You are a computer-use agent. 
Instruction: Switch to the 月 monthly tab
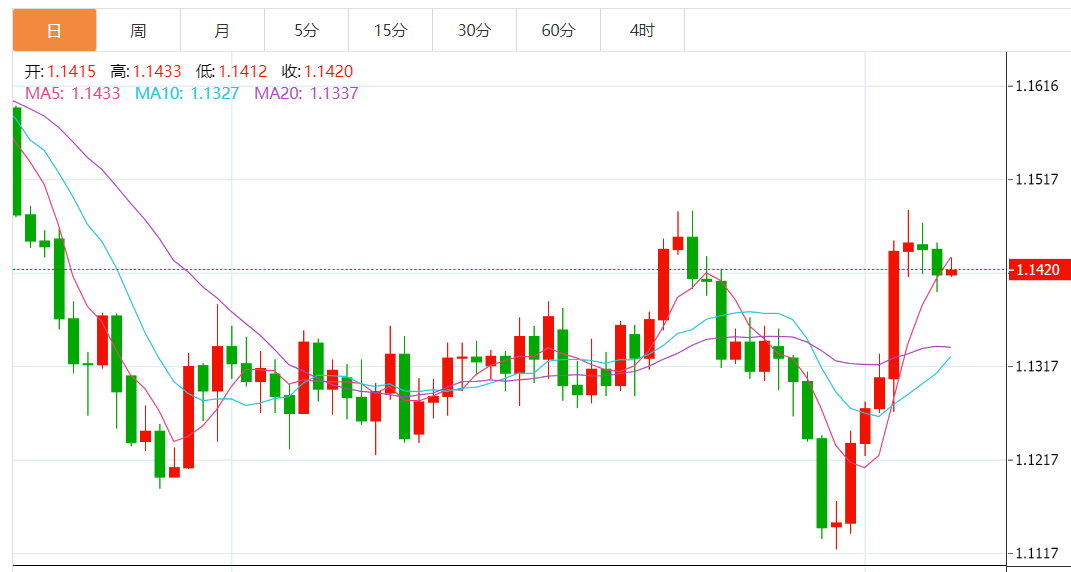click(223, 30)
